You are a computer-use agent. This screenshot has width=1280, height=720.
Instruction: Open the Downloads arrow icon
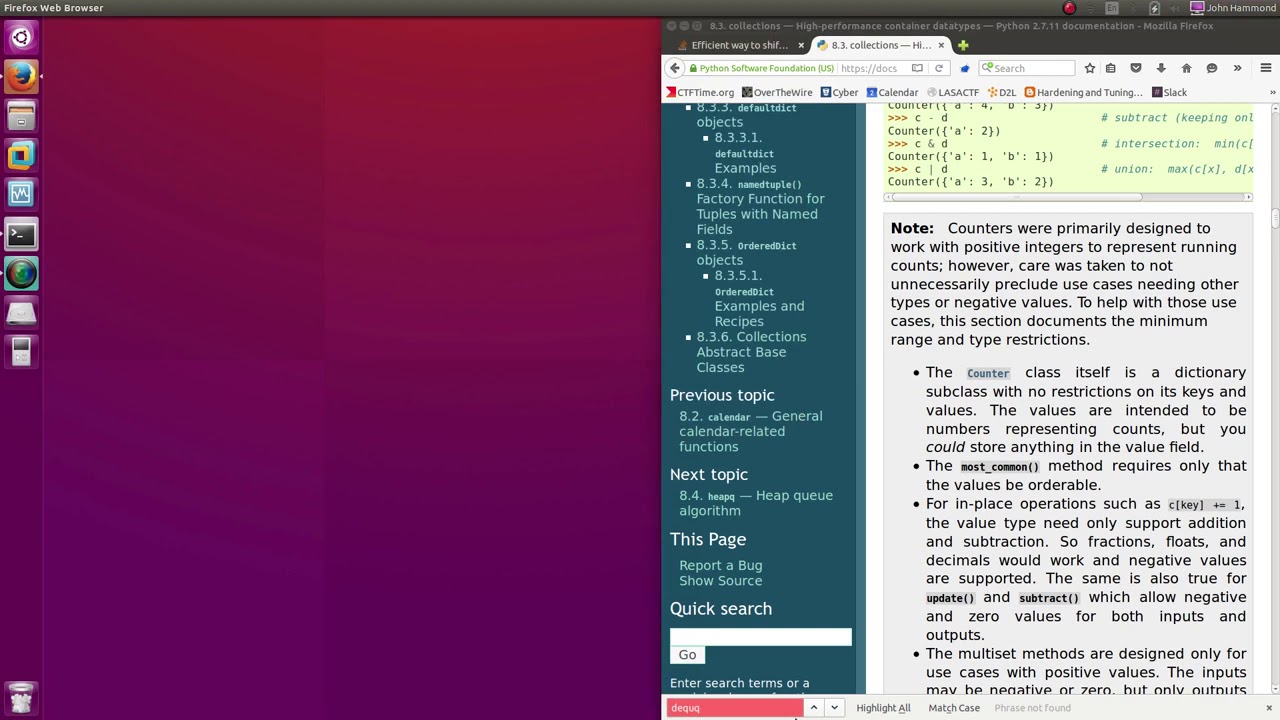click(x=1161, y=68)
